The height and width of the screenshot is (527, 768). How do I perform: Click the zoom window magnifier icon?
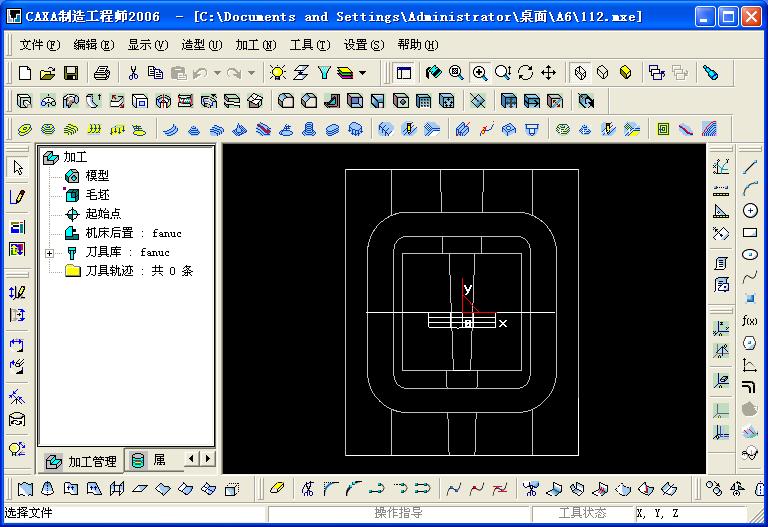click(456, 73)
